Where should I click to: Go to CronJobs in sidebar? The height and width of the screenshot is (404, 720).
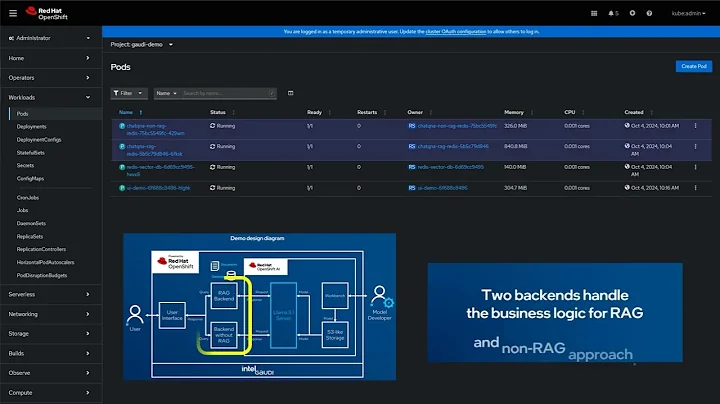coord(28,197)
